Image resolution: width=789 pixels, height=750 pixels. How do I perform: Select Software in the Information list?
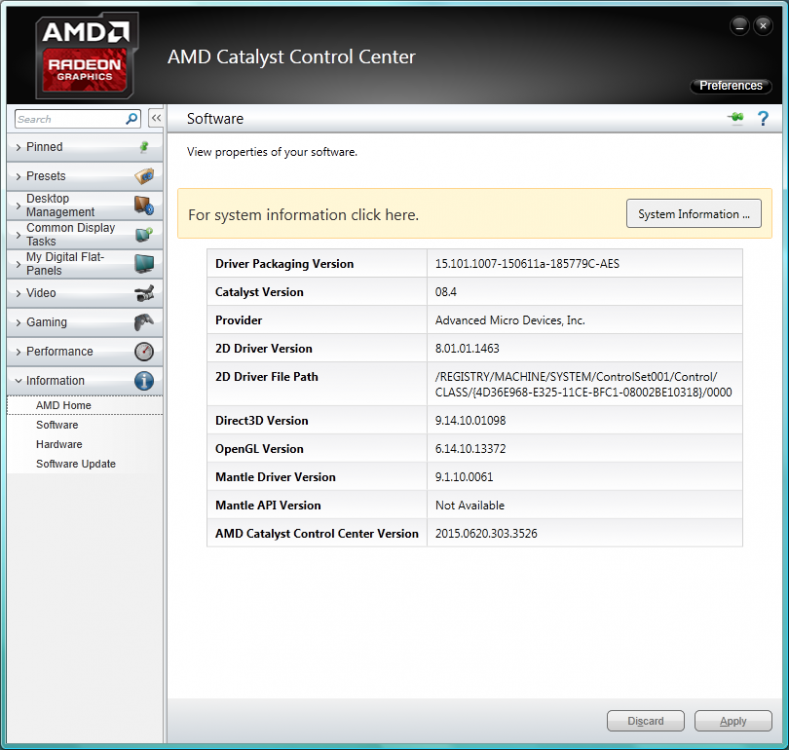[57, 425]
